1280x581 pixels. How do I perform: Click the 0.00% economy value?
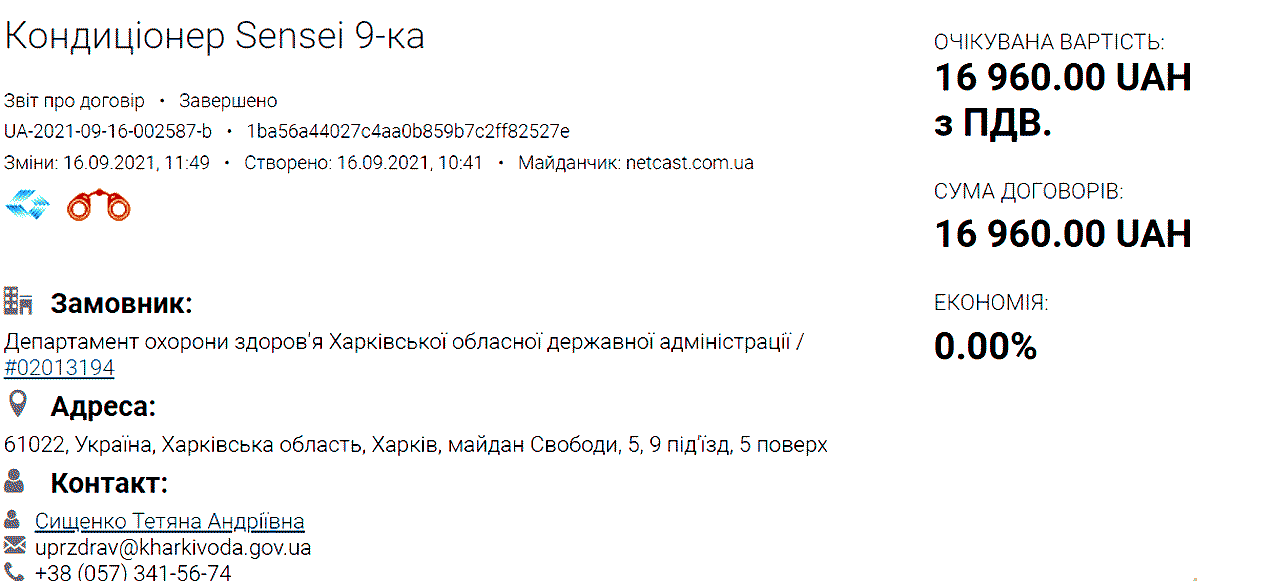coord(985,346)
